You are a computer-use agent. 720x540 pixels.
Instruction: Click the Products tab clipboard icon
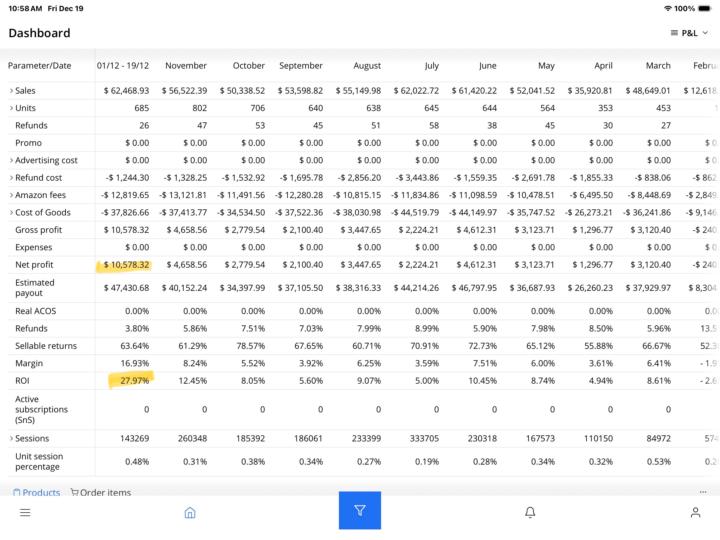click(x=16, y=492)
